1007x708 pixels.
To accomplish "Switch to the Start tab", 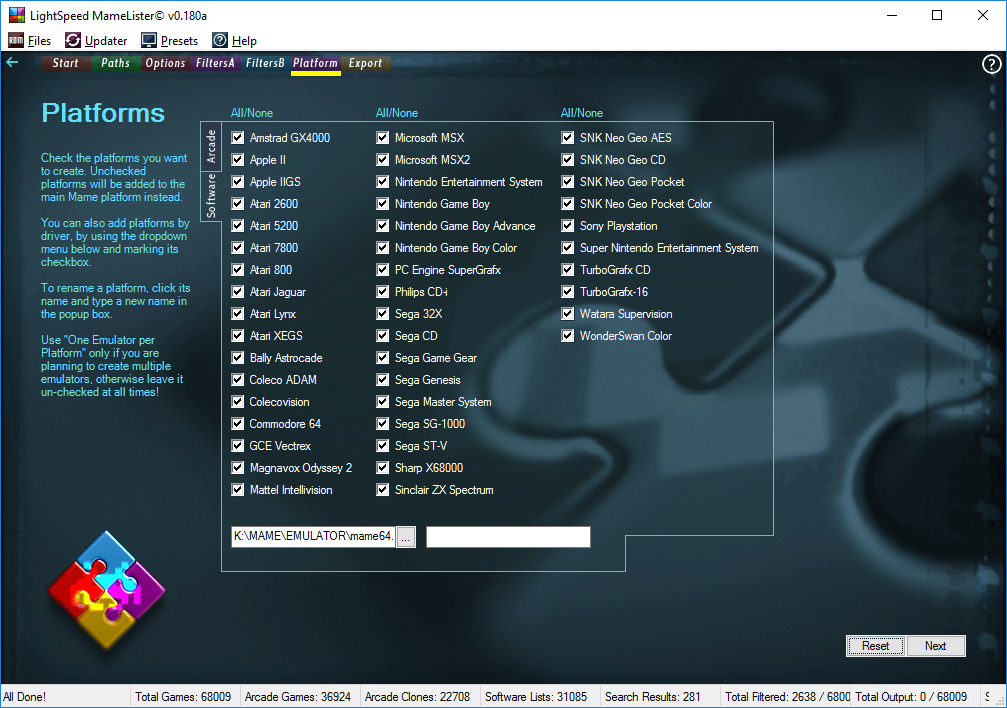I will (66, 63).
